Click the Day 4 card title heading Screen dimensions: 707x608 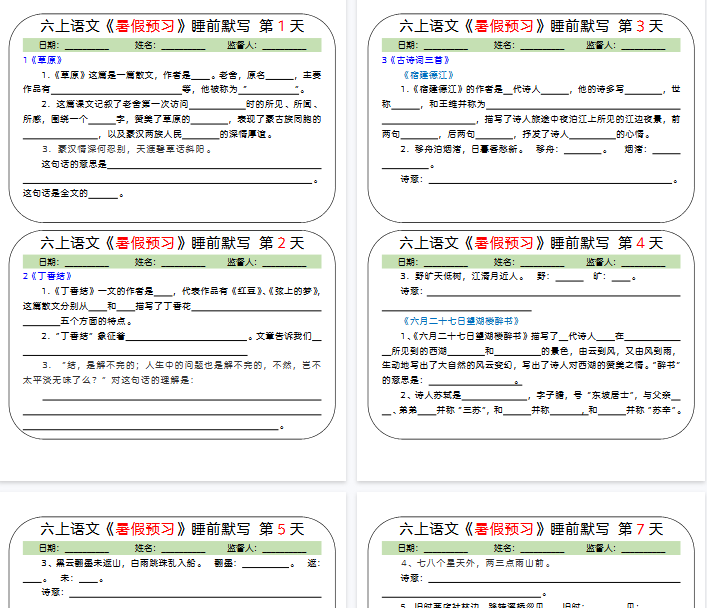(531, 243)
